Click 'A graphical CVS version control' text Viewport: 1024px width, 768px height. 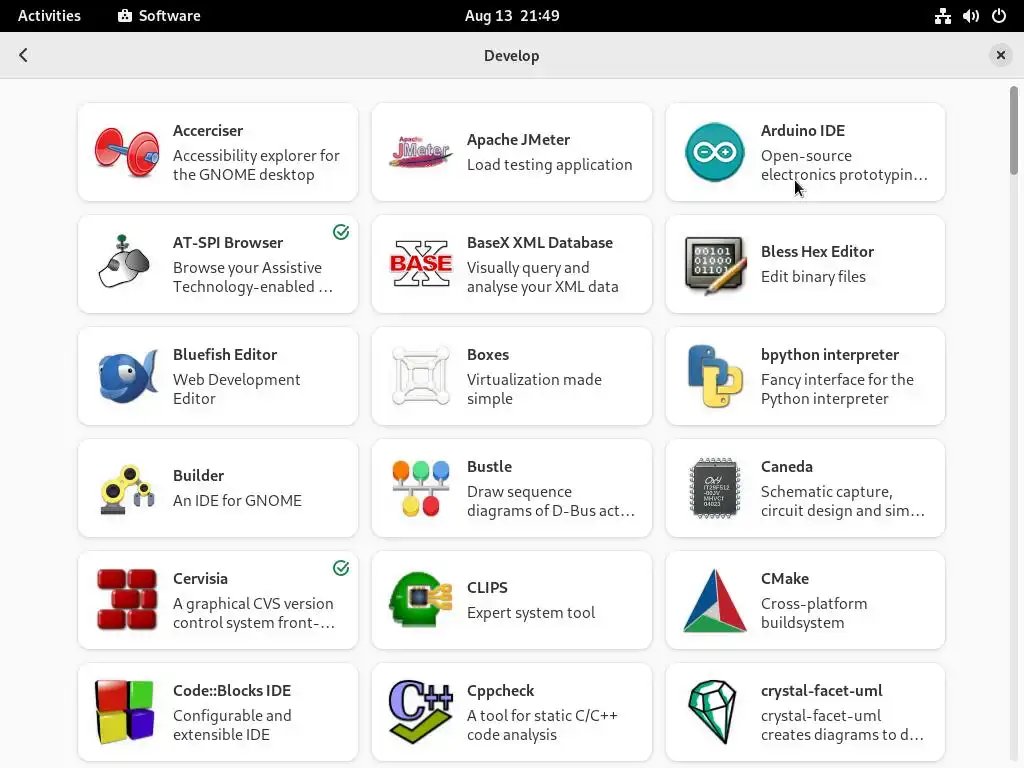tap(254, 613)
